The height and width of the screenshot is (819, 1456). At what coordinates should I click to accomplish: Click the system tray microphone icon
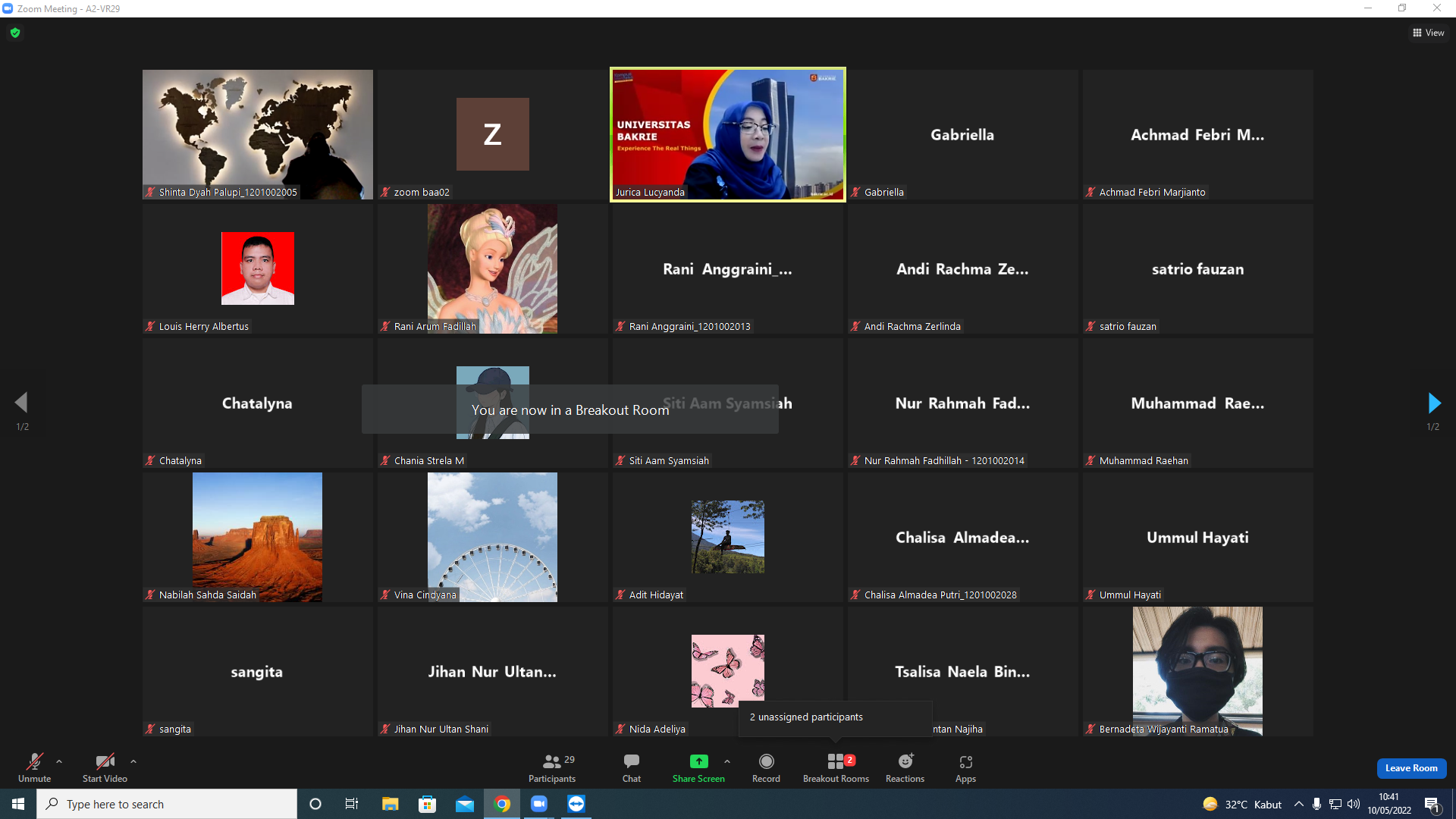1317,804
